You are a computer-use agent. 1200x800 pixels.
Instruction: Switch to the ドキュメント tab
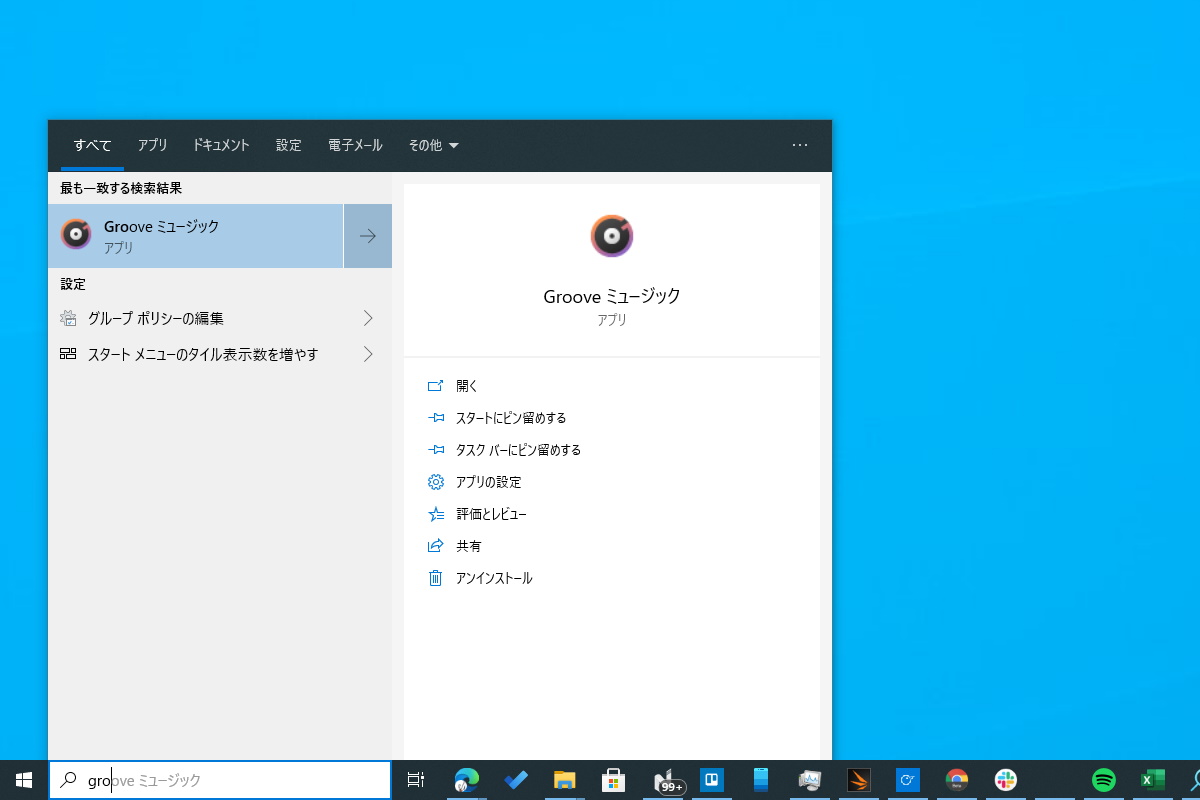[220, 145]
